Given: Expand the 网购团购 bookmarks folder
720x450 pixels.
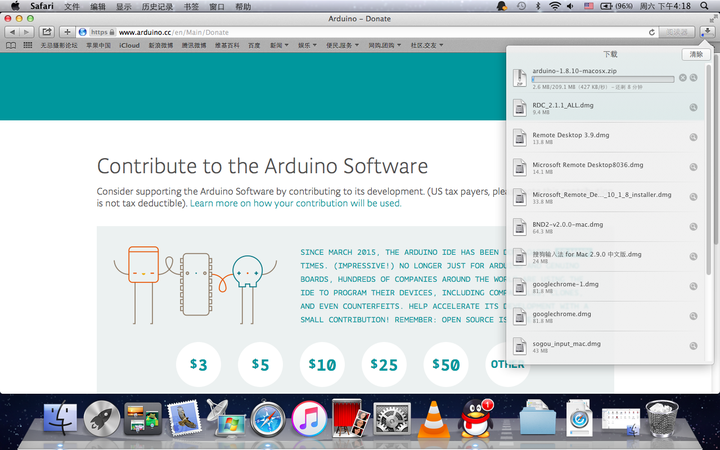Looking at the screenshot, I should pos(385,45).
